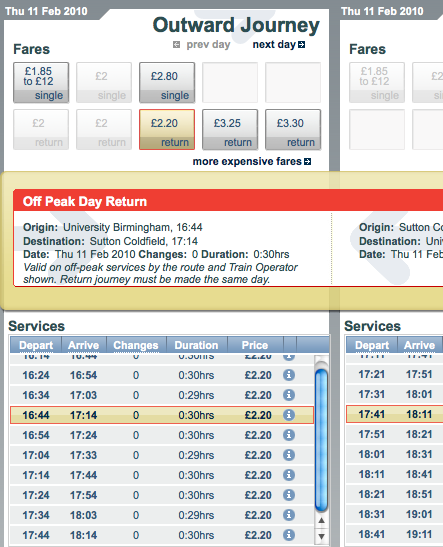
Task: Go to next day
Action: [x=279, y=45]
